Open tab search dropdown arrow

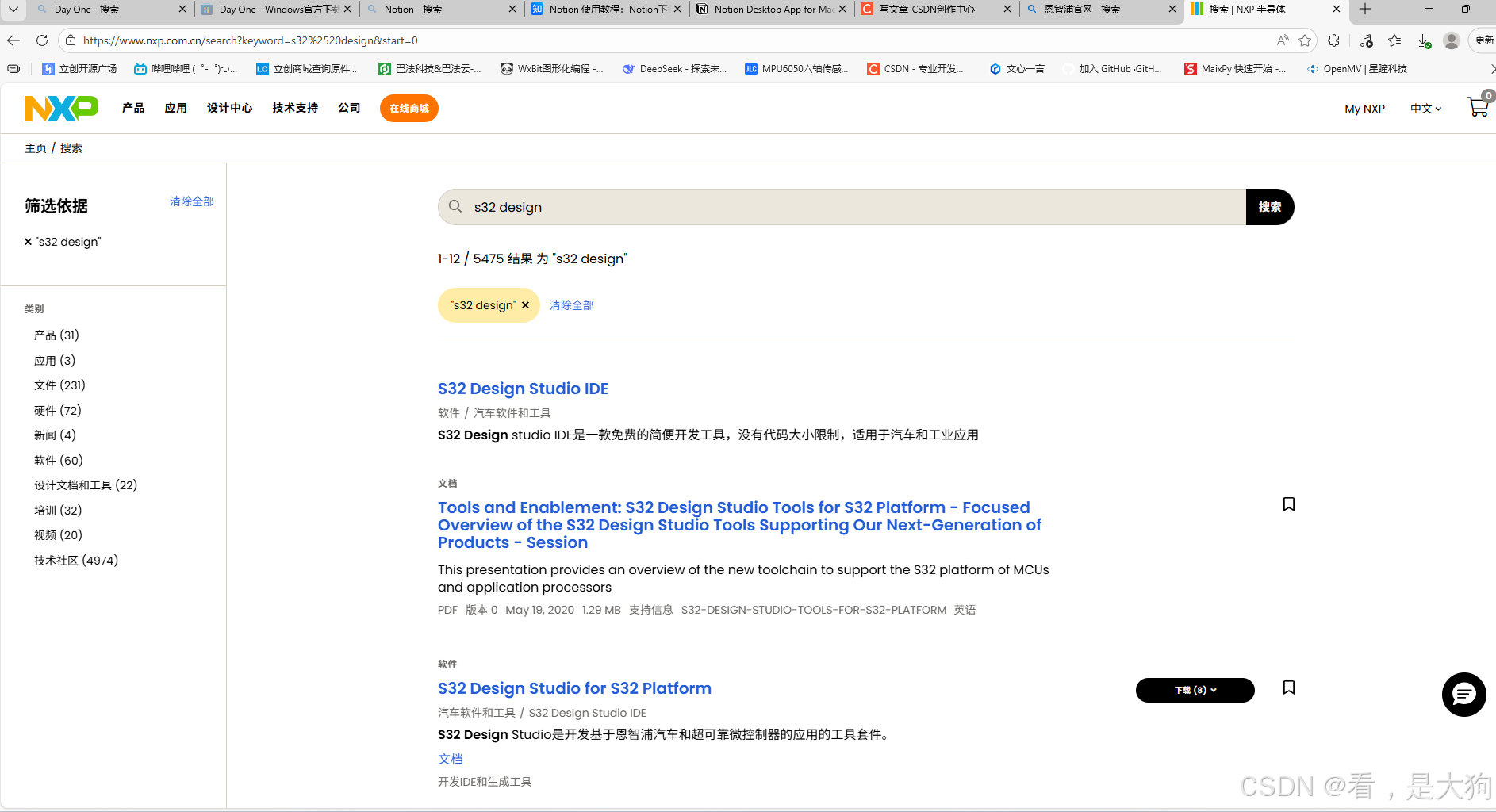pos(13,10)
